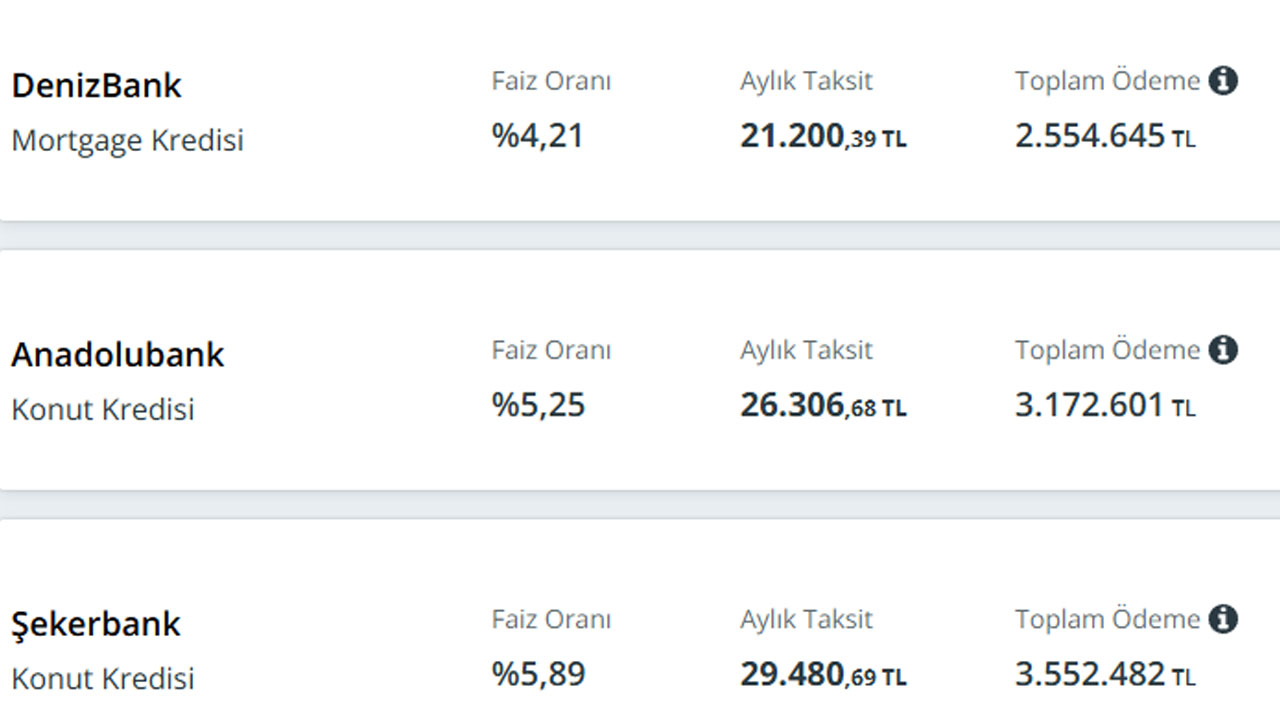
Task: Click the 3.552.482 TL total payment
Action: [1105, 674]
